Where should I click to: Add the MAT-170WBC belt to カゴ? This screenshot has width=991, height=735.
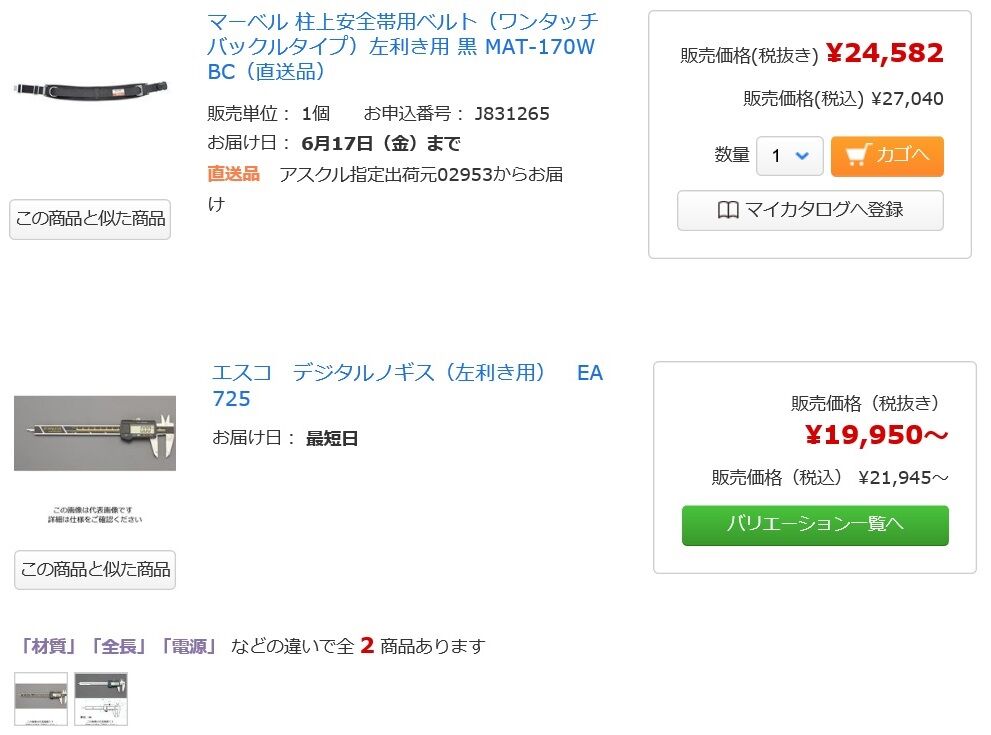click(x=887, y=156)
